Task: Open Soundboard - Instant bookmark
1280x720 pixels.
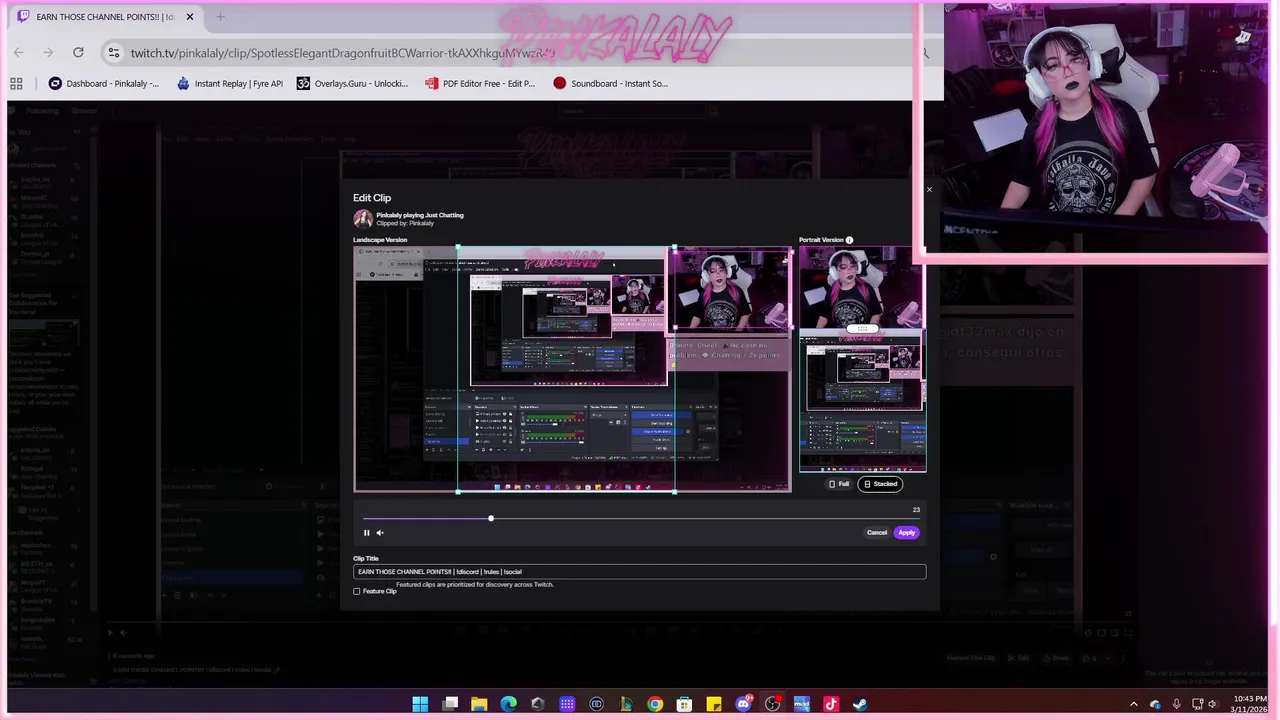Action: click(x=609, y=83)
